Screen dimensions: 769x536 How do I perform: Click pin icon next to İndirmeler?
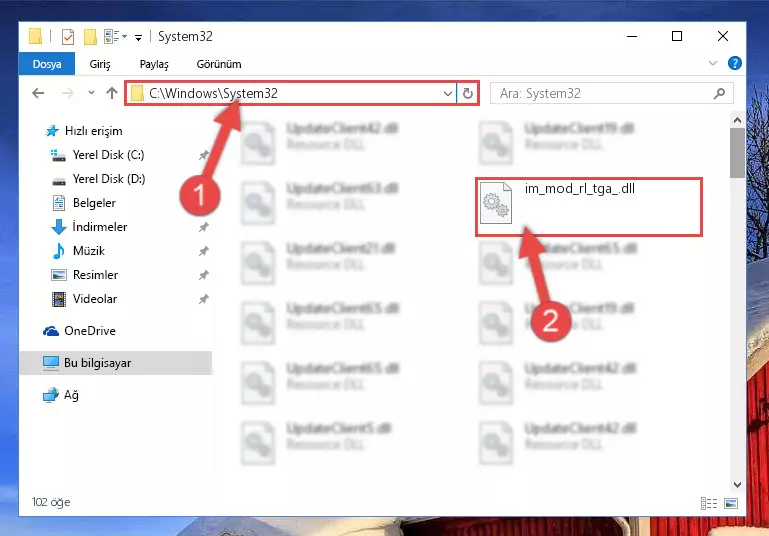(x=203, y=227)
